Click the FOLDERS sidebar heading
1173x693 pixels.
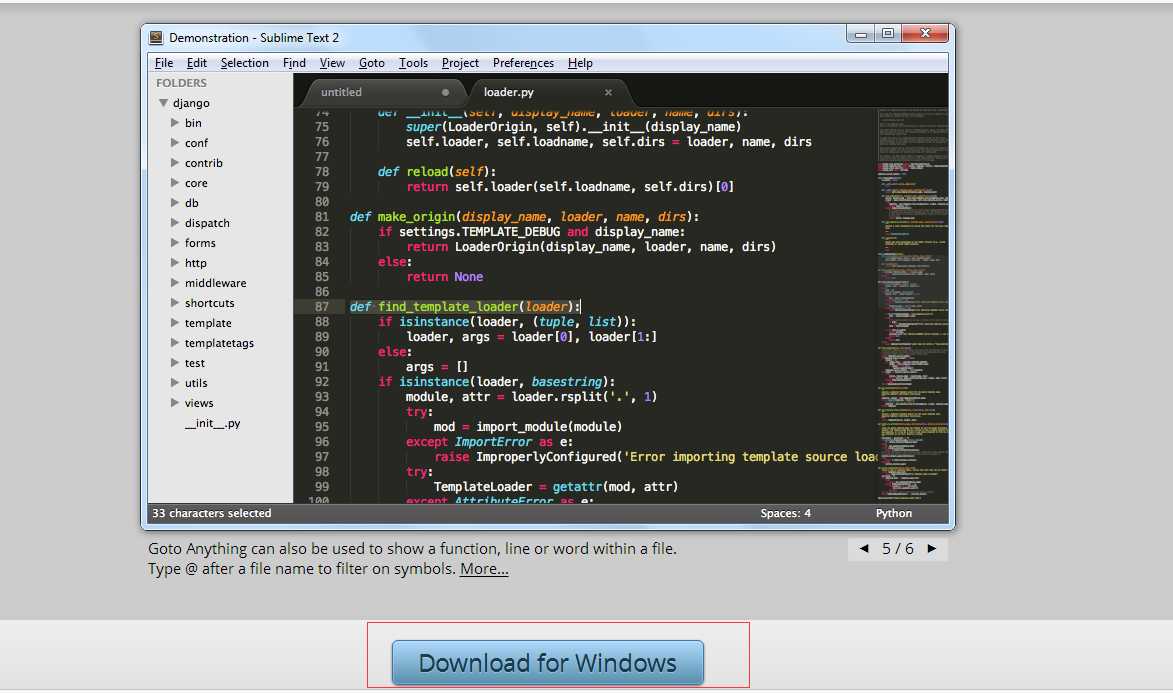coord(181,83)
